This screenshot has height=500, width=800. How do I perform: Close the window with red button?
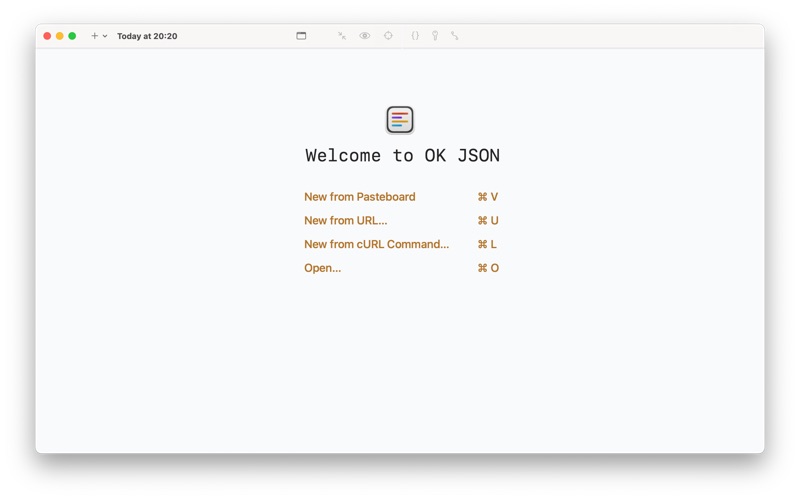(47, 36)
